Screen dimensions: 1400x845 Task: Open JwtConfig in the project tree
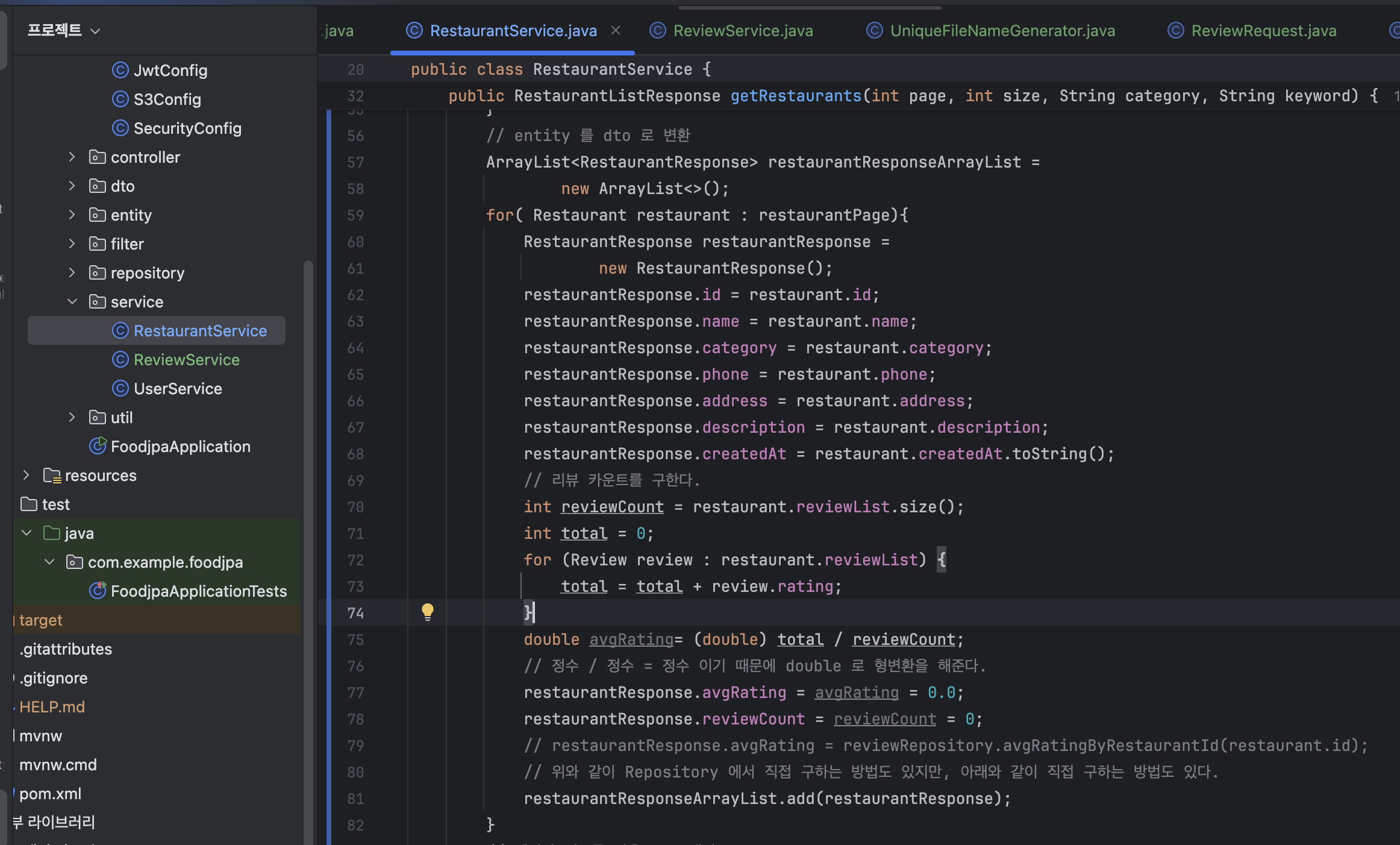[x=170, y=71]
